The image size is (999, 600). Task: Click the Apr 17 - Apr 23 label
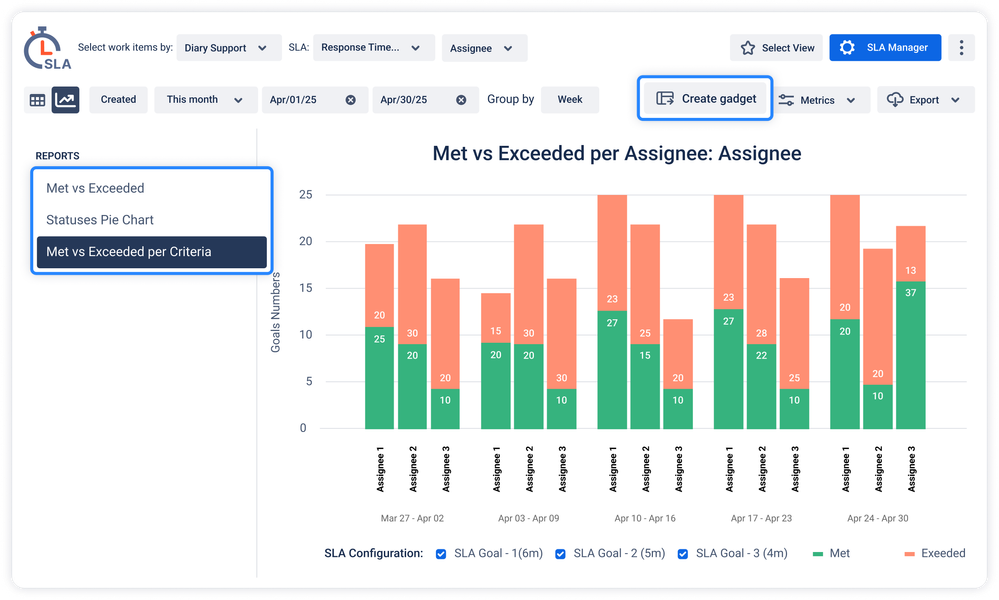[x=761, y=518]
